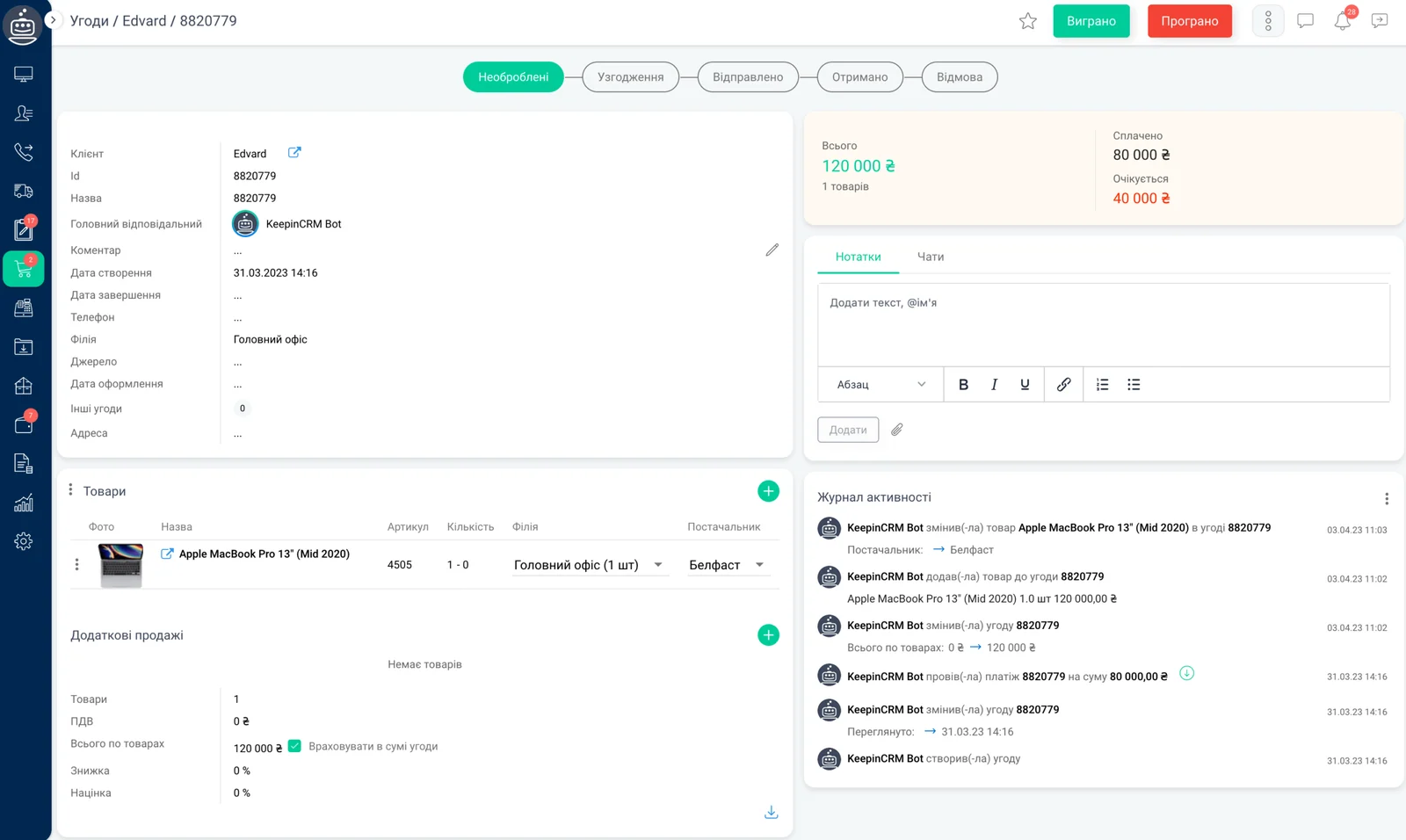
Task: Open the Головний офіс (1 шт) branch dropdown
Action: [x=591, y=565]
